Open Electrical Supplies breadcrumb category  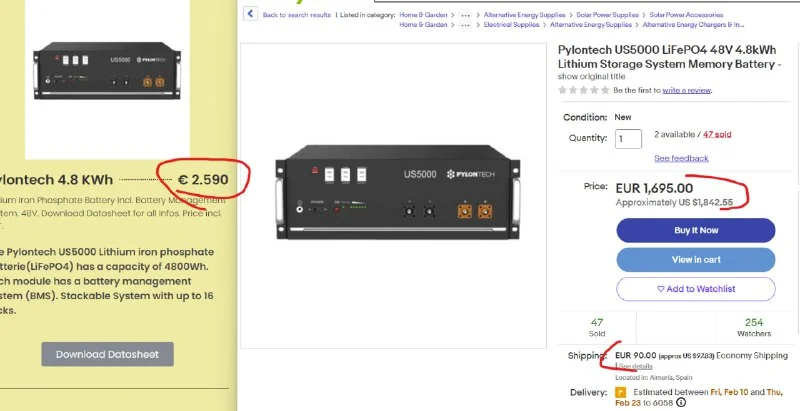pos(515,24)
